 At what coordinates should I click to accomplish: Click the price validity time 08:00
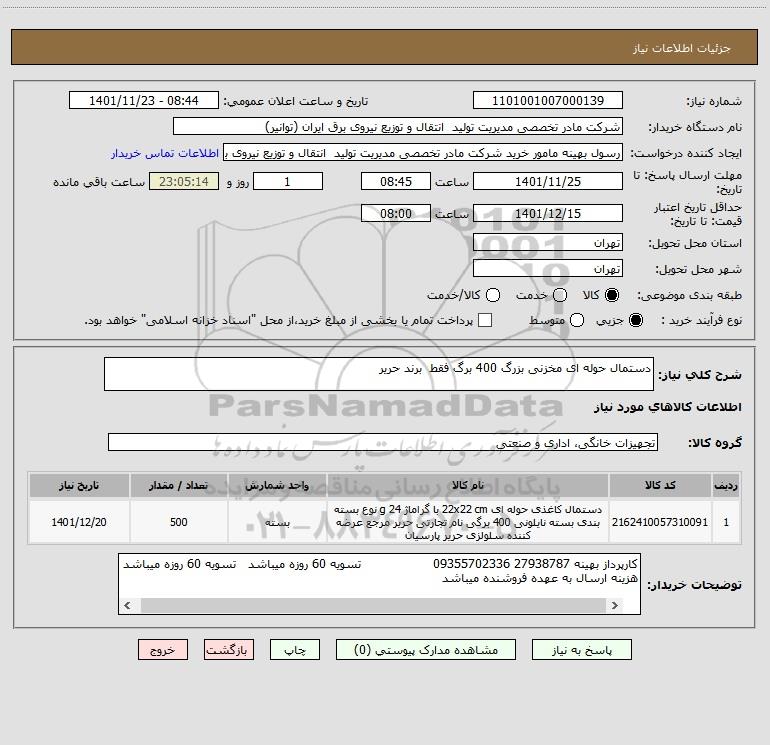pyautogui.click(x=396, y=213)
